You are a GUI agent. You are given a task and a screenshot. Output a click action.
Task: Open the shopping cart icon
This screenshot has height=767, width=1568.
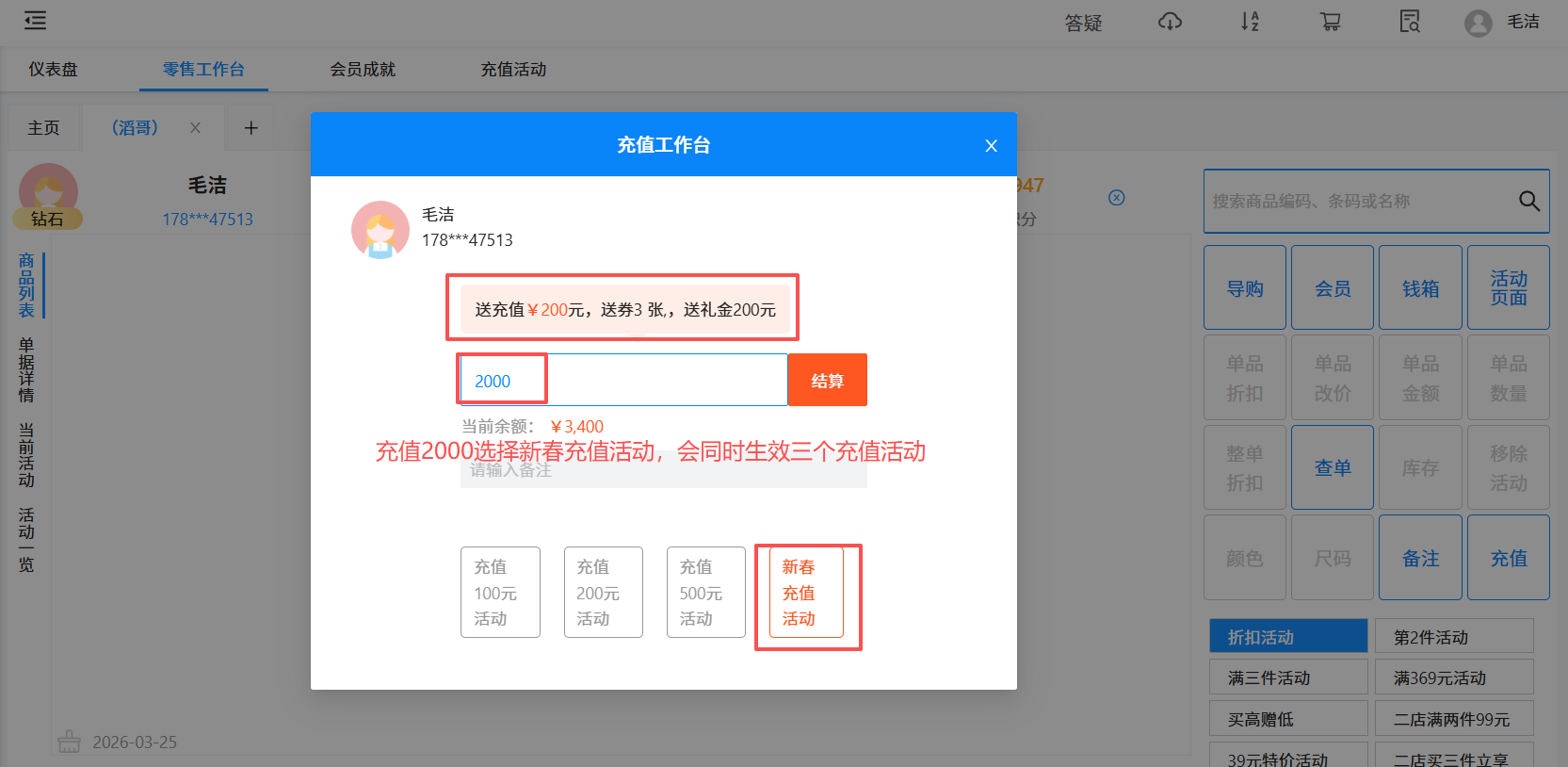[x=1330, y=21]
